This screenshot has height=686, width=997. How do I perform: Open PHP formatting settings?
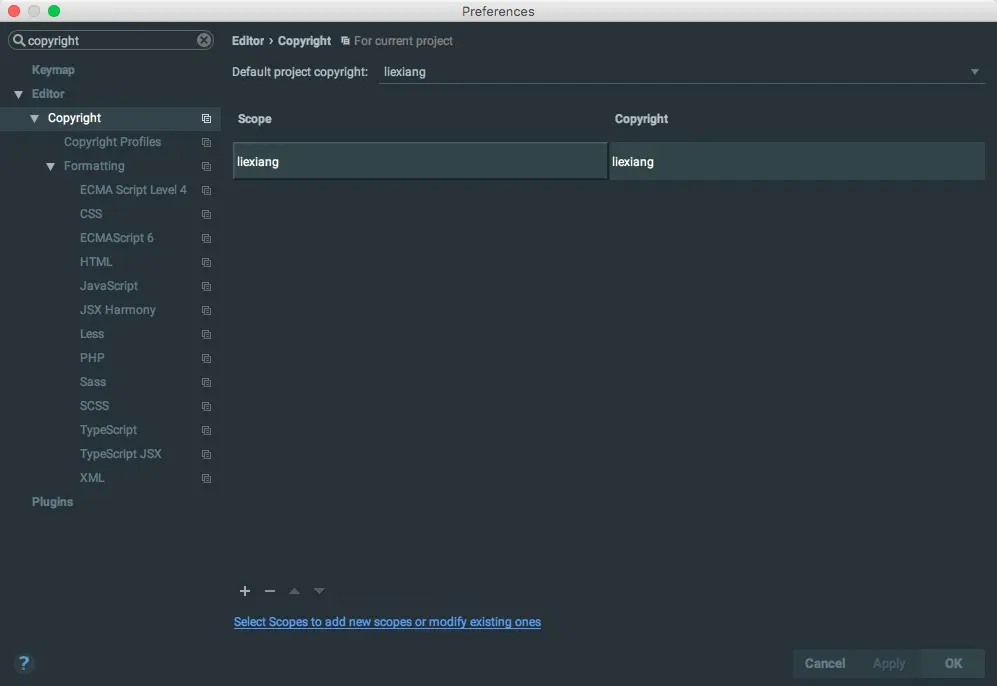(x=92, y=358)
